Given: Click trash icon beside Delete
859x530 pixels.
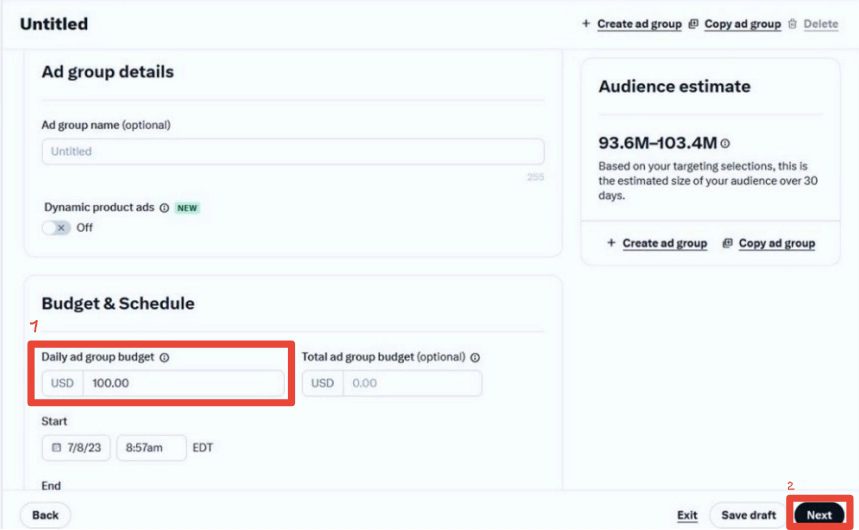Looking at the screenshot, I should click(x=792, y=24).
